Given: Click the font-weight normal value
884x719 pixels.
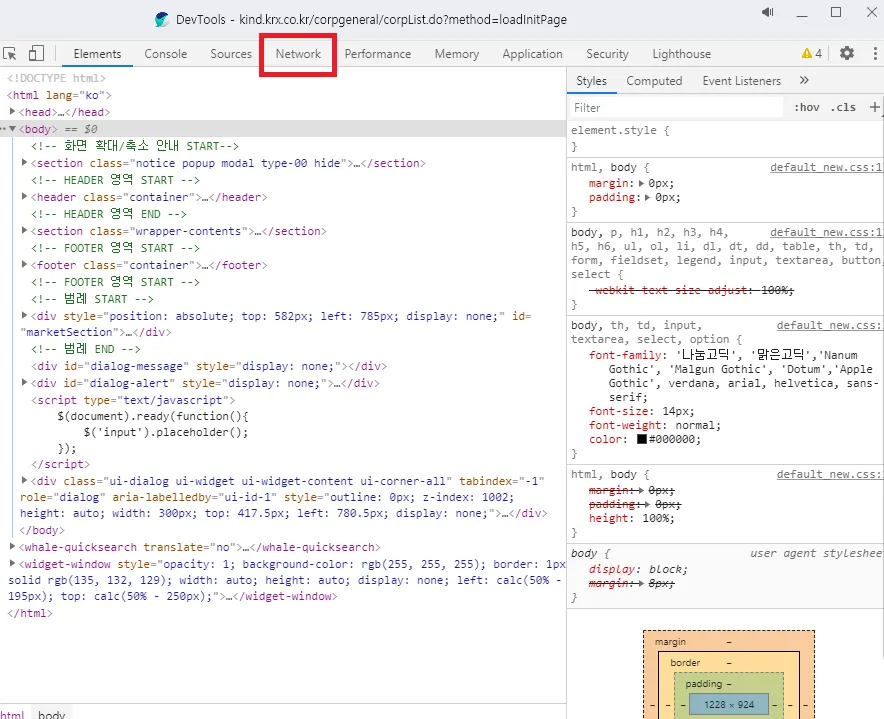Looking at the screenshot, I should 694,425.
